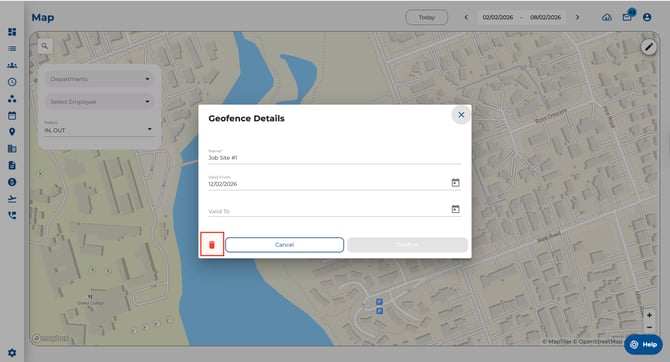This screenshot has width=670, height=362.
Task: Open the employees group icon in the sidebar
Action: click(12, 65)
